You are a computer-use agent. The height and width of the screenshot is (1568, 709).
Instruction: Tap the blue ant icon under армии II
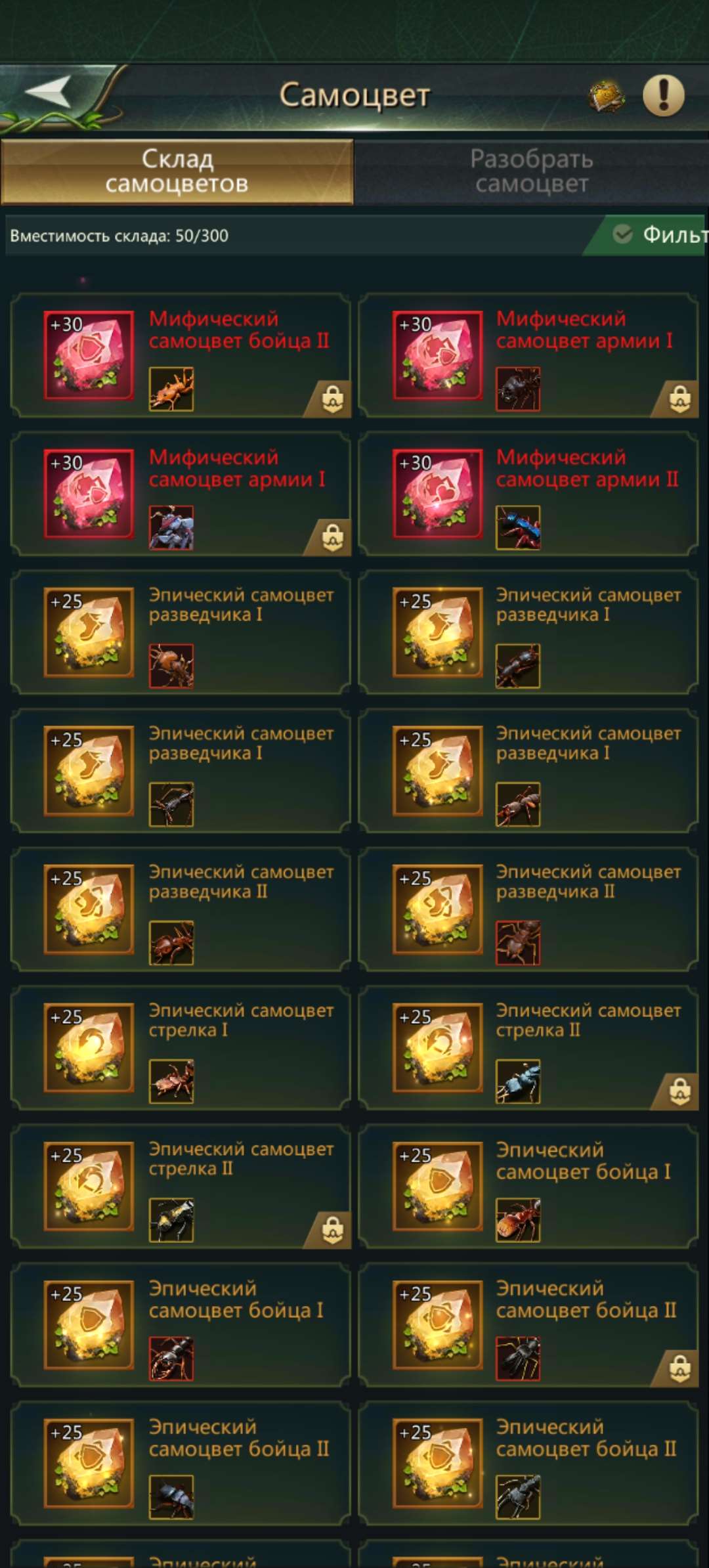(518, 527)
